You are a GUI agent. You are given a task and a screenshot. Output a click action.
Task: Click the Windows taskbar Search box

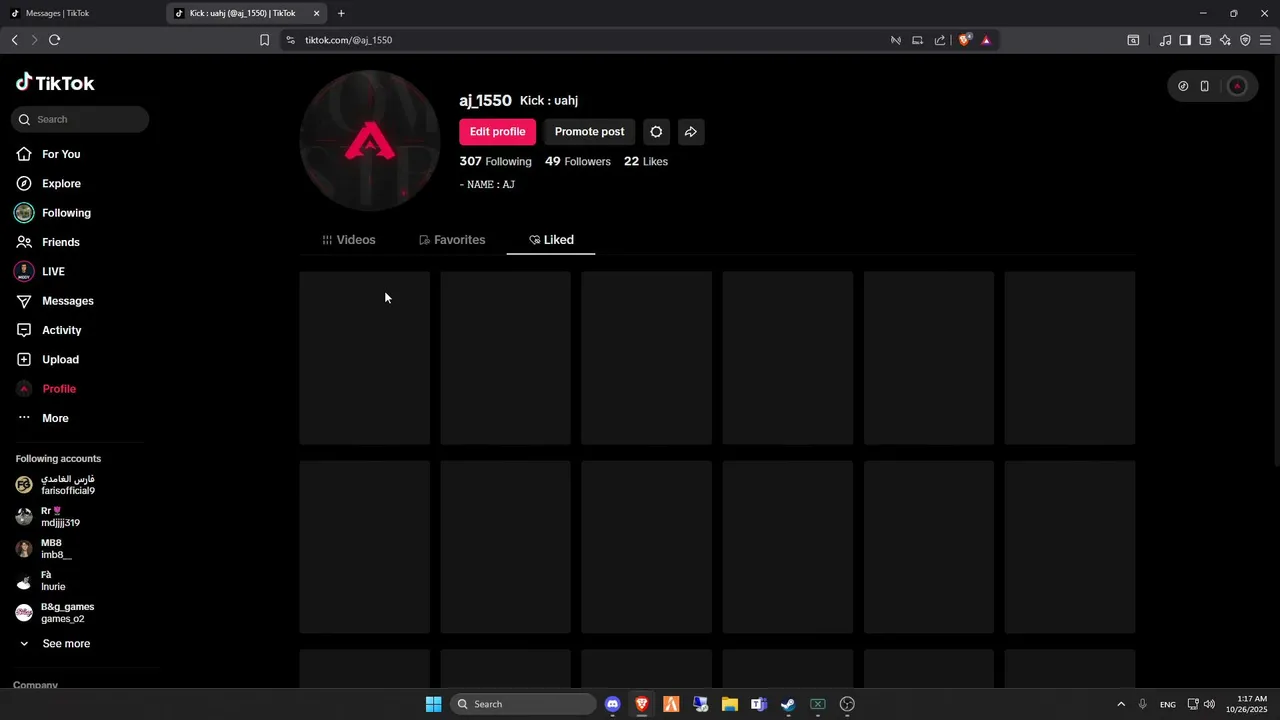523,704
